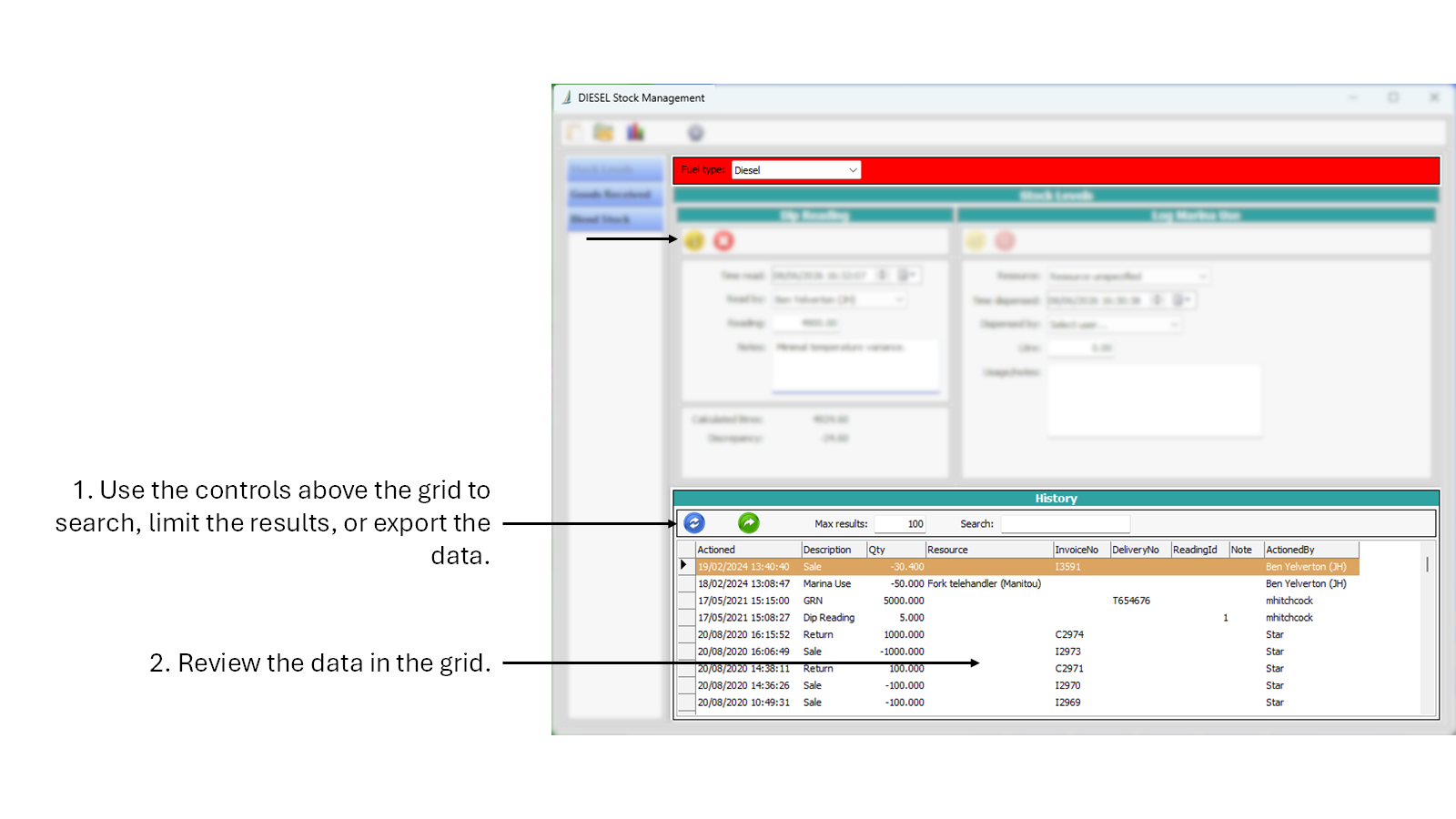
Task: Click Fork telehandler (Manitou) resource cell
Action: [984, 584]
